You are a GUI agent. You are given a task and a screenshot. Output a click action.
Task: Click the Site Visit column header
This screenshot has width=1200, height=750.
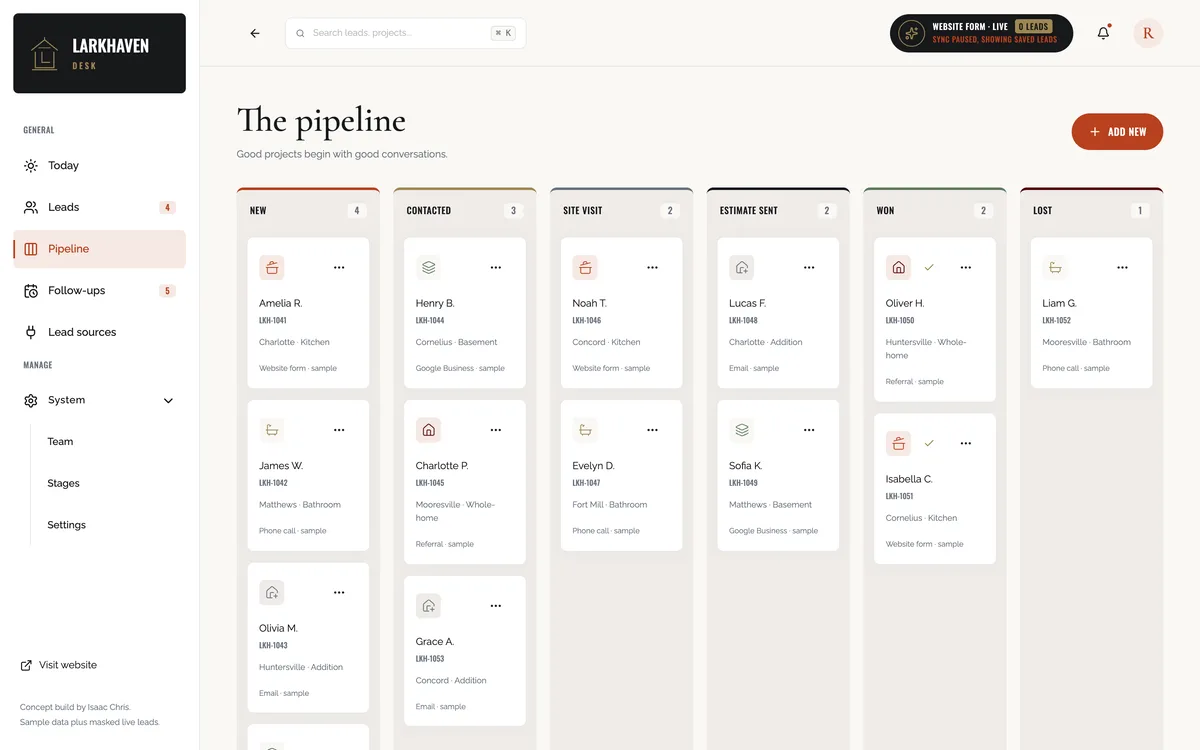(622, 211)
